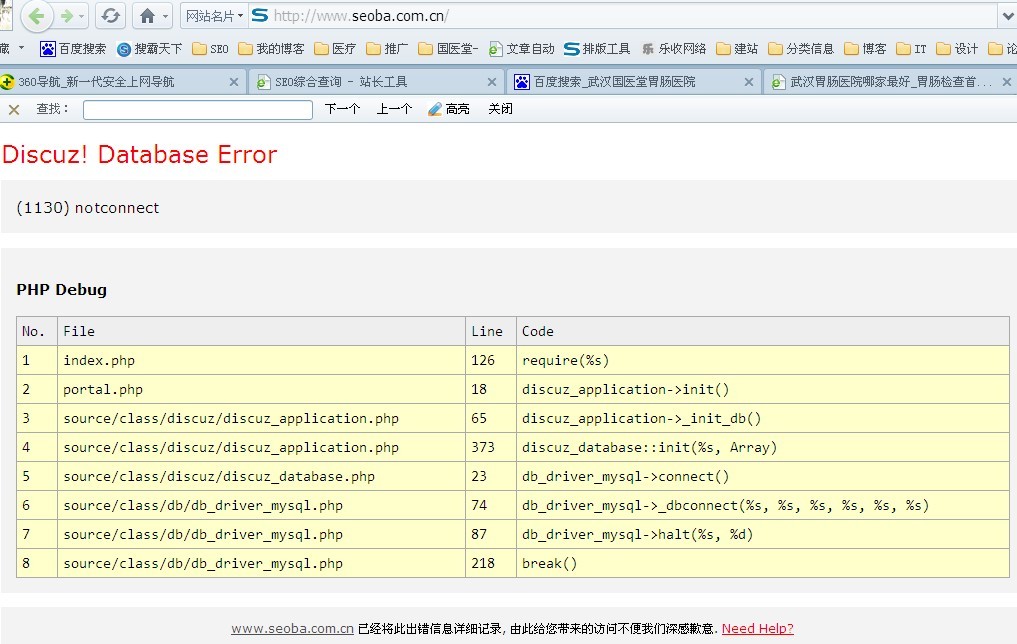Open the 我的博客 bookmark folder
Image resolution: width=1017 pixels, height=644 pixels.
(x=271, y=49)
